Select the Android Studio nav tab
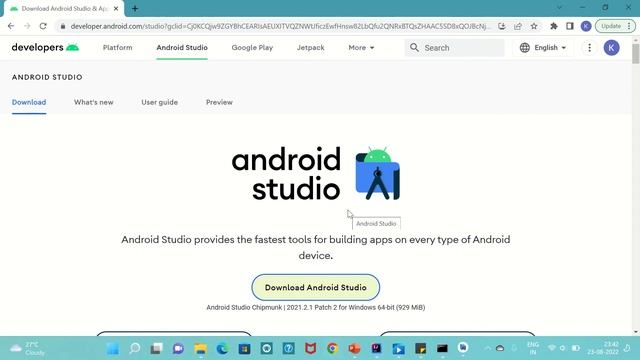 182,48
